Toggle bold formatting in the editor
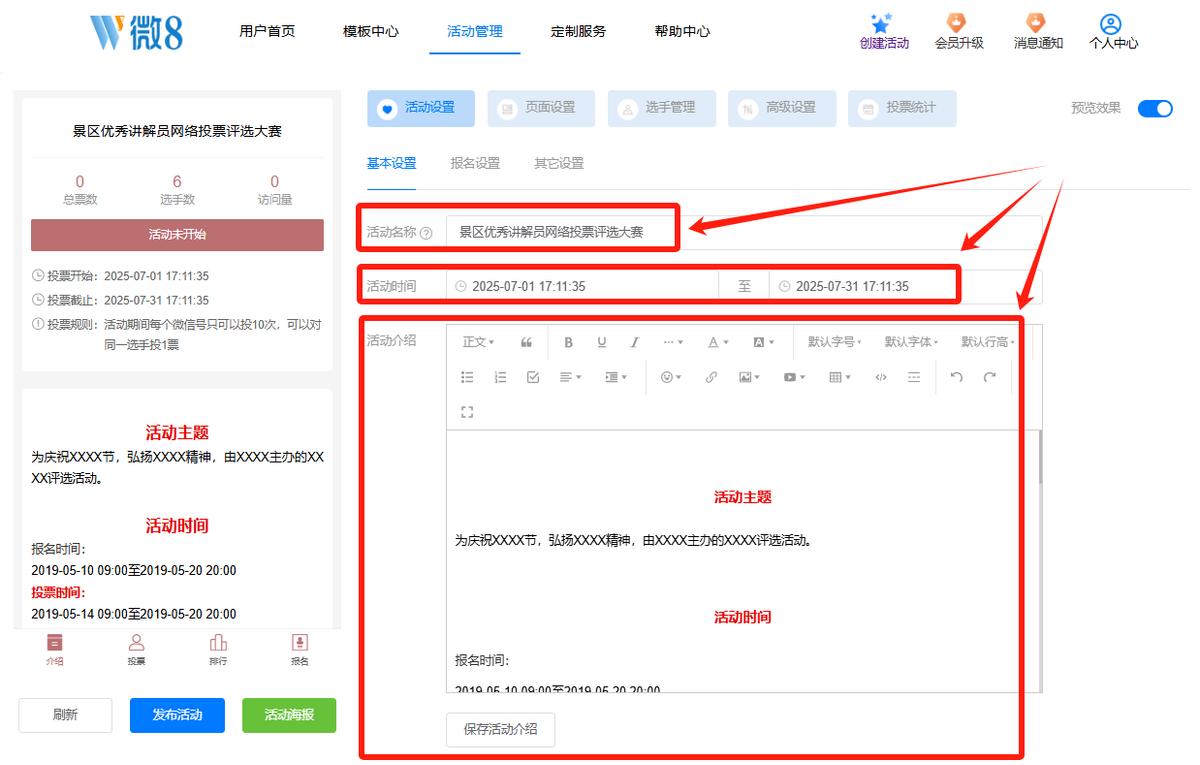Viewport: 1200px width, 765px height. tap(568, 342)
